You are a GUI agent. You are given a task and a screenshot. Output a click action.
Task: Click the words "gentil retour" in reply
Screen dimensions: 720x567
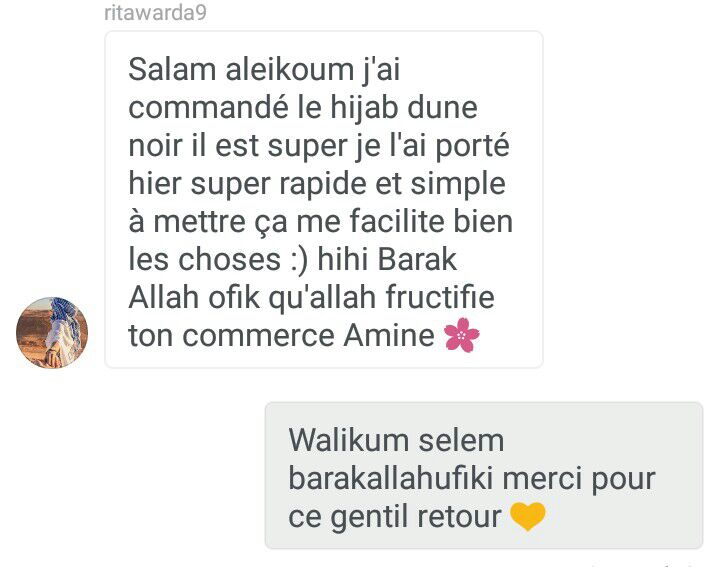416,517
